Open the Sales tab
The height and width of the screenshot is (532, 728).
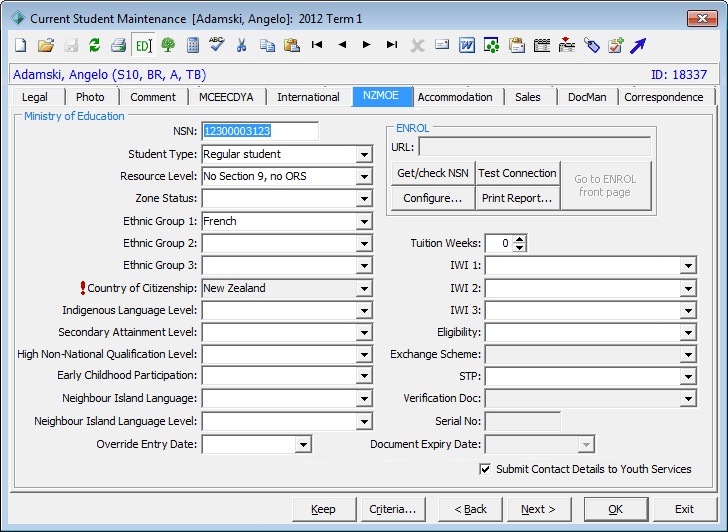point(528,97)
